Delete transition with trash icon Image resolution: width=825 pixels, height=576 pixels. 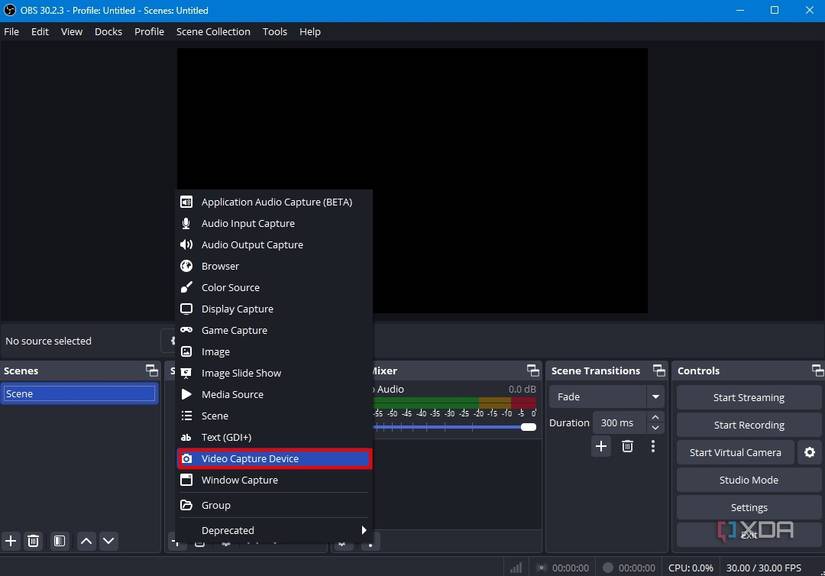[x=627, y=447]
